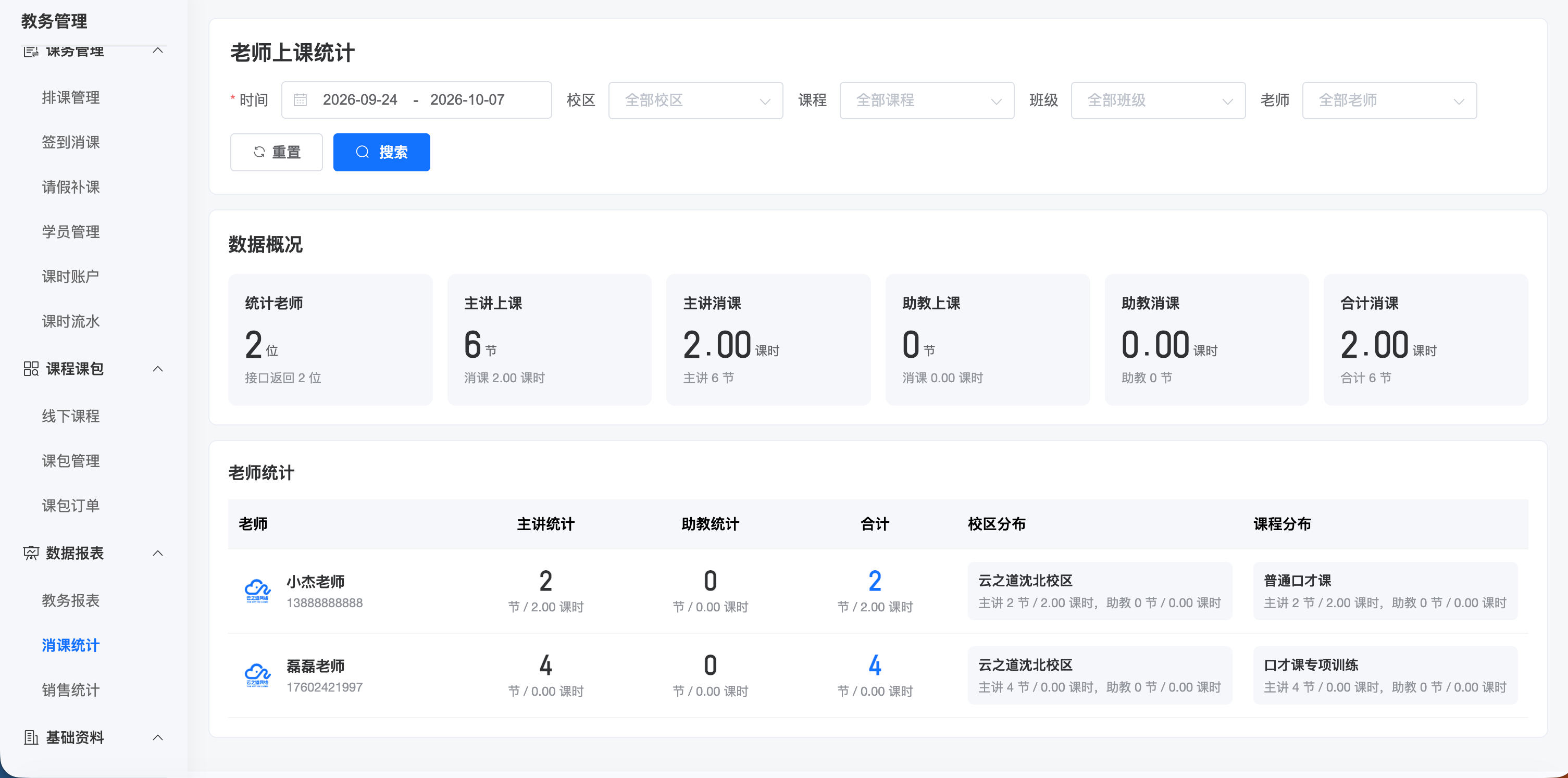Open 排课管理 in sidebar
Screen dimensions: 1568x778
click(x=71, y=97)
